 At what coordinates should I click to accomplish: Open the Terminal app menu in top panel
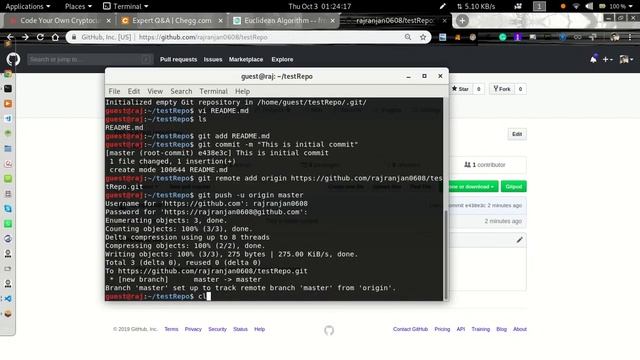125,6
